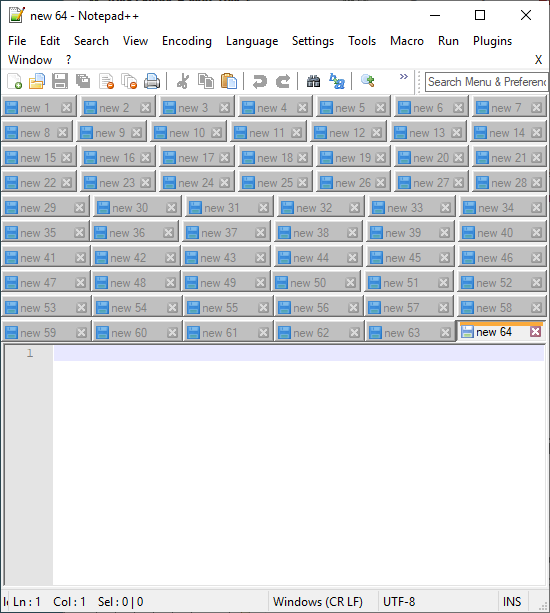The height and width of the screenshot is (613, 550).
Task: Open the Encoding menu
Action: pos(187,41)
